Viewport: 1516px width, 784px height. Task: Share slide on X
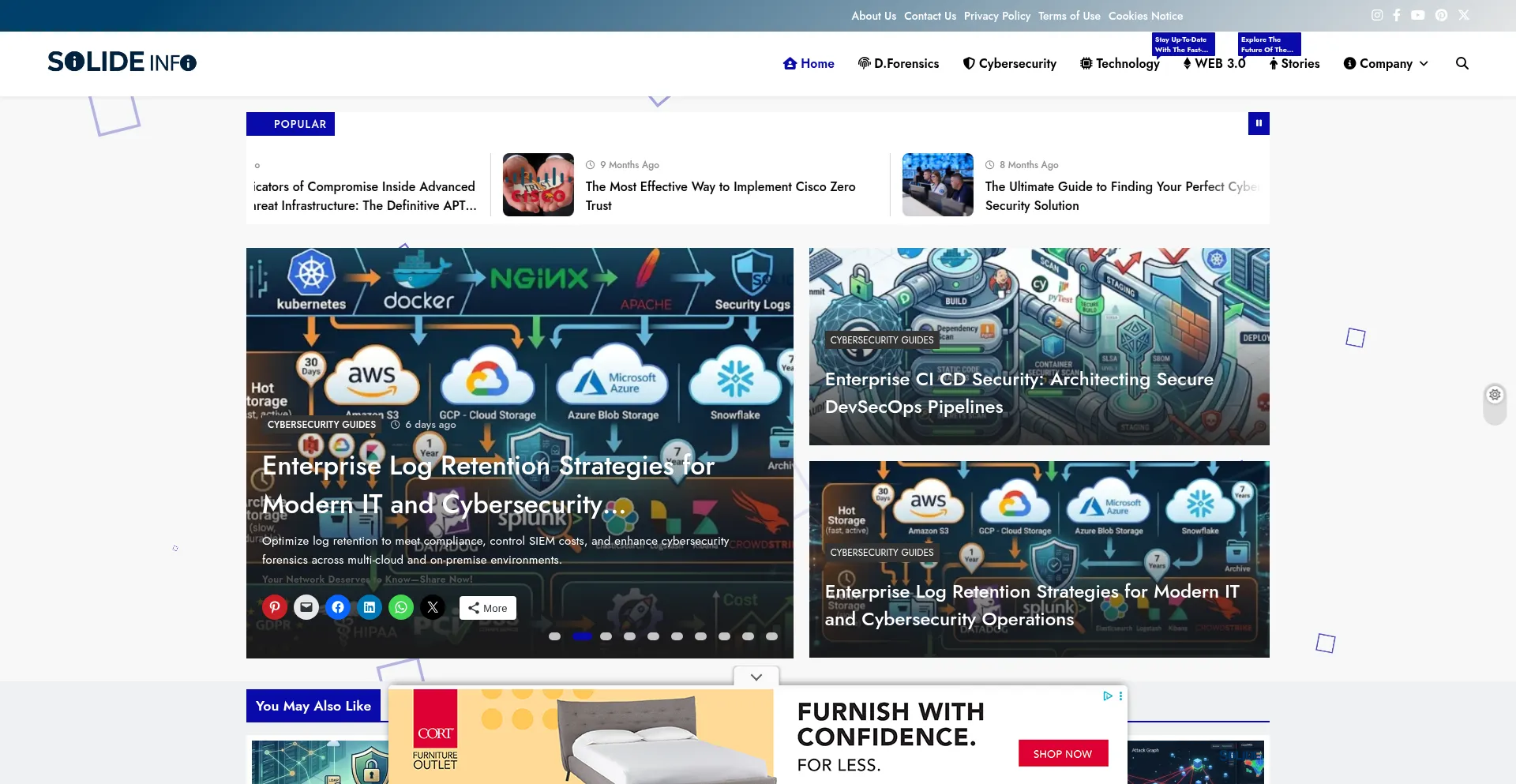click(x=433, y=607)
